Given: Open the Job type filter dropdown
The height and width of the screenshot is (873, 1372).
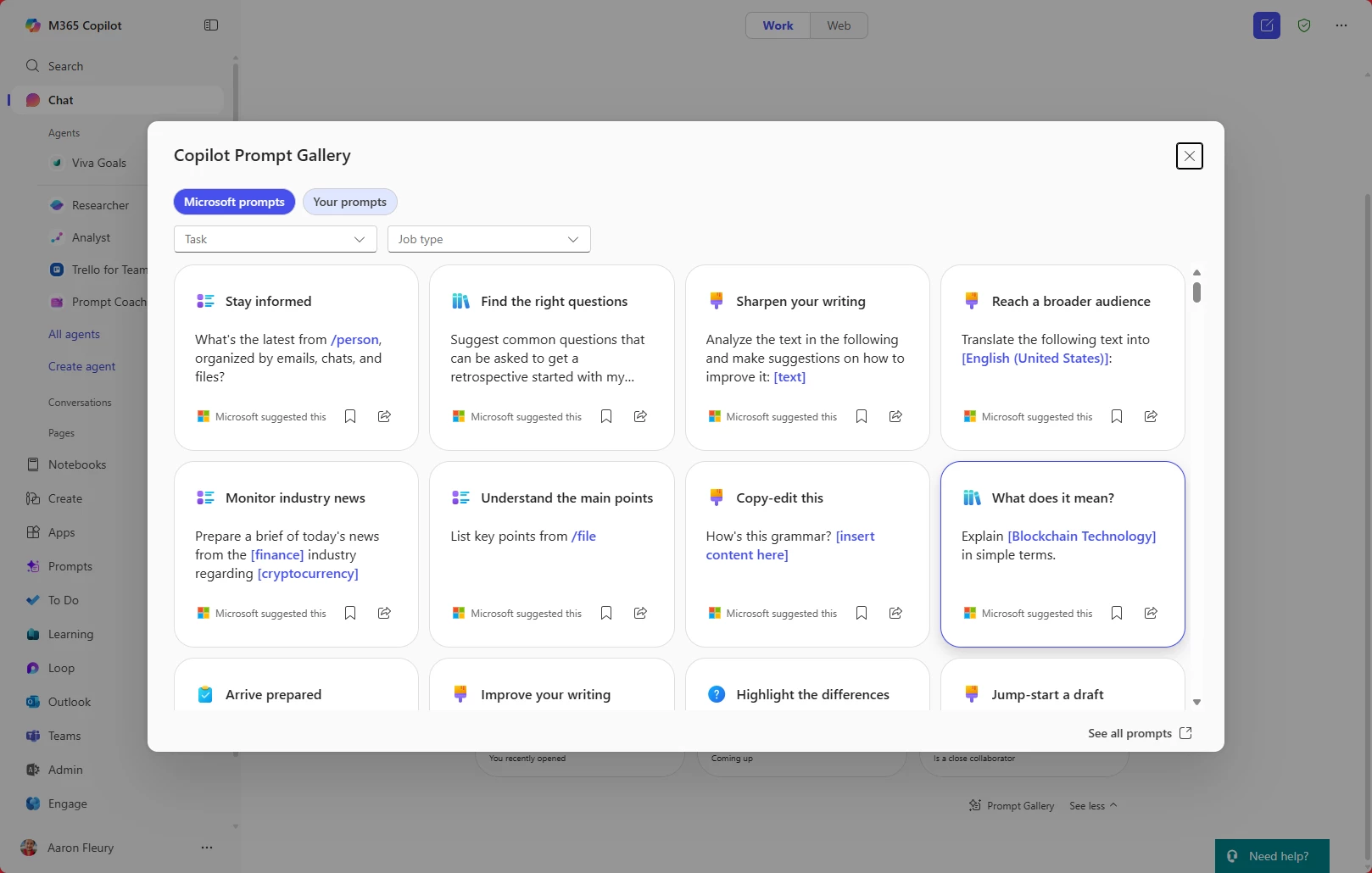Looking at the screenshot, I should pos(489,239).
